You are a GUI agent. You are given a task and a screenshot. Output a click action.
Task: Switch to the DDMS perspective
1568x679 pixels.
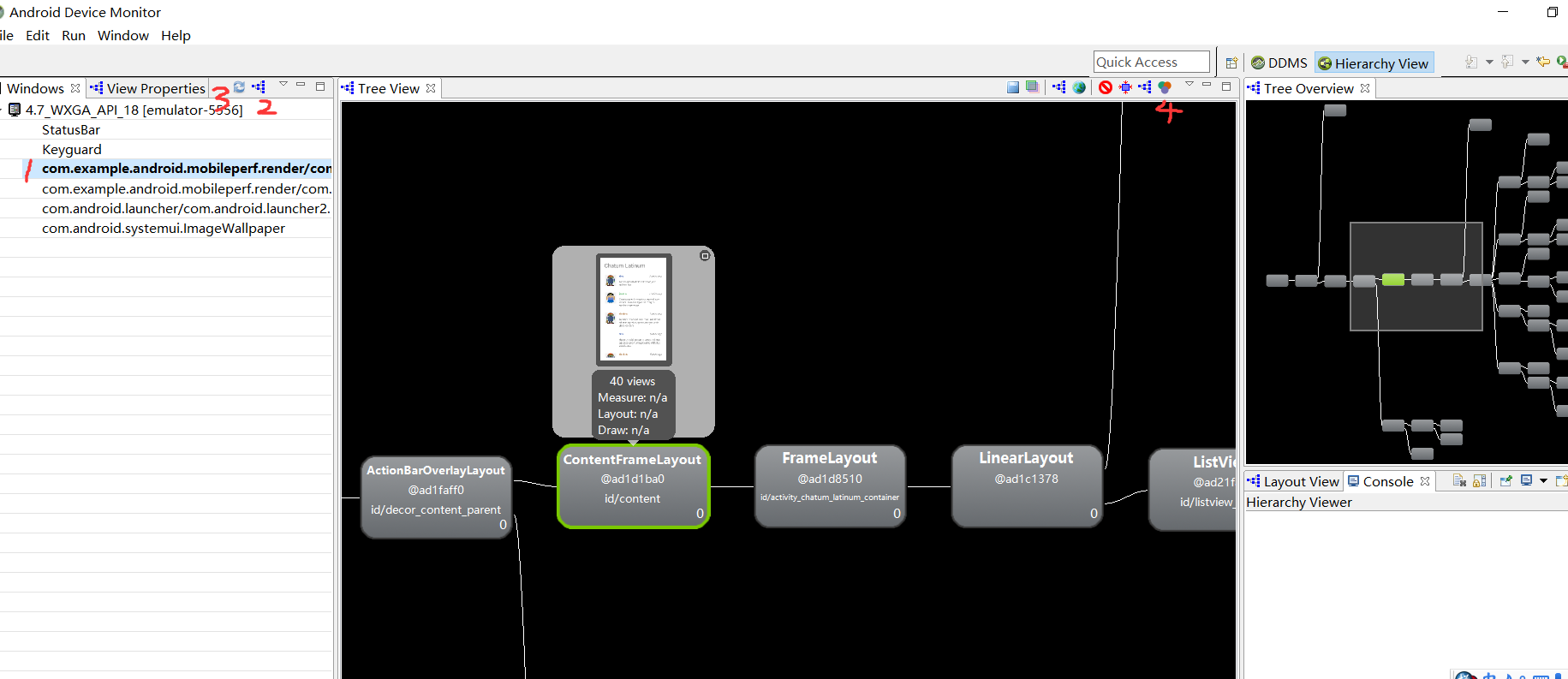1279,63
